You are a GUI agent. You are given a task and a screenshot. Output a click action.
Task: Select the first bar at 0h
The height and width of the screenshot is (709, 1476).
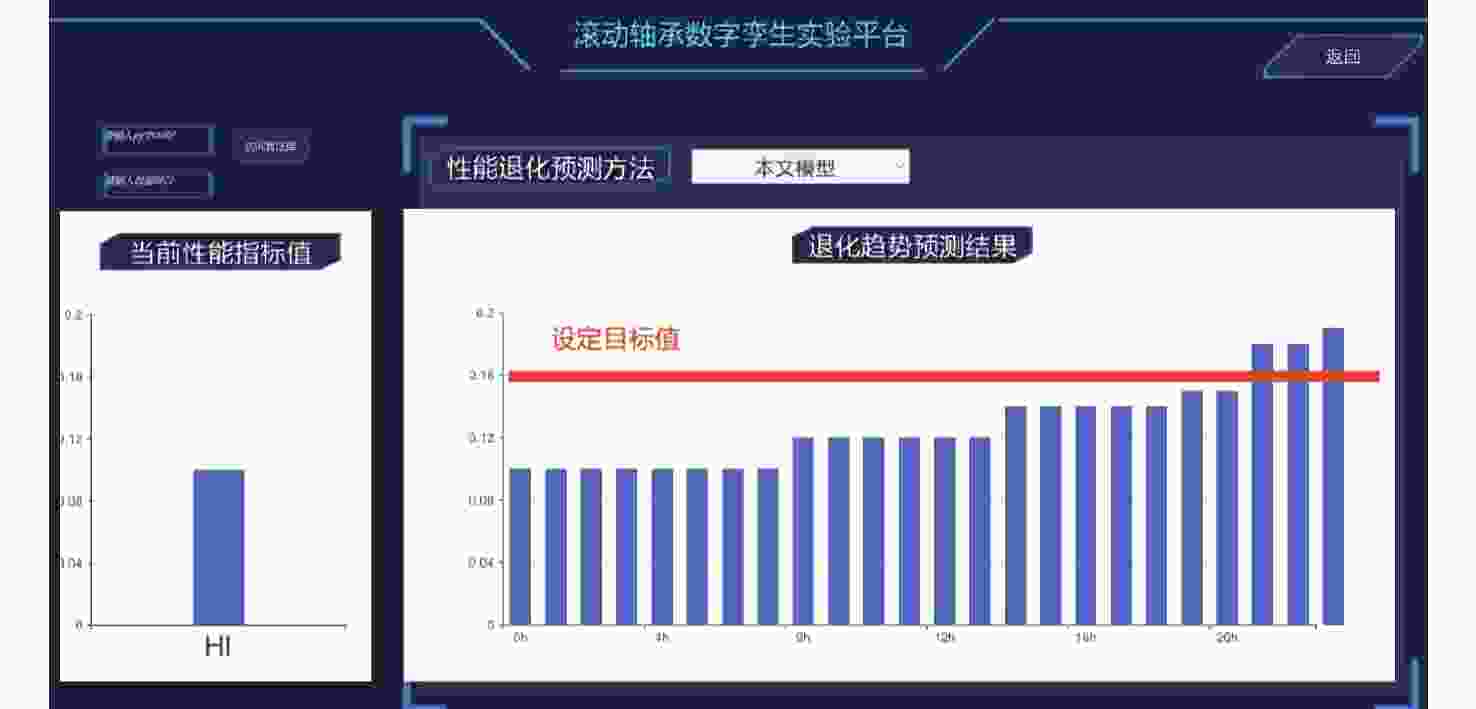520,546
